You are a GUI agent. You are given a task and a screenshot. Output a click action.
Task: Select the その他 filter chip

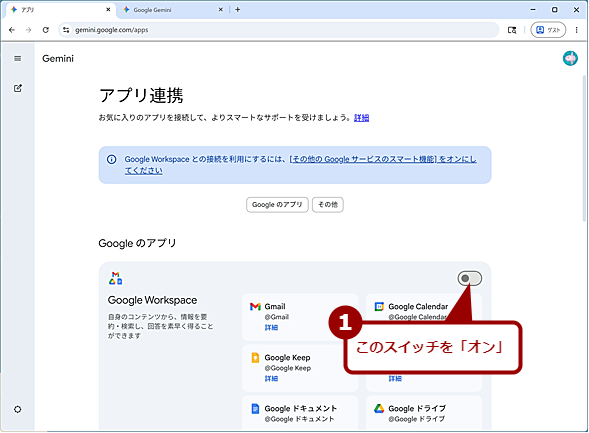(328, 205)
